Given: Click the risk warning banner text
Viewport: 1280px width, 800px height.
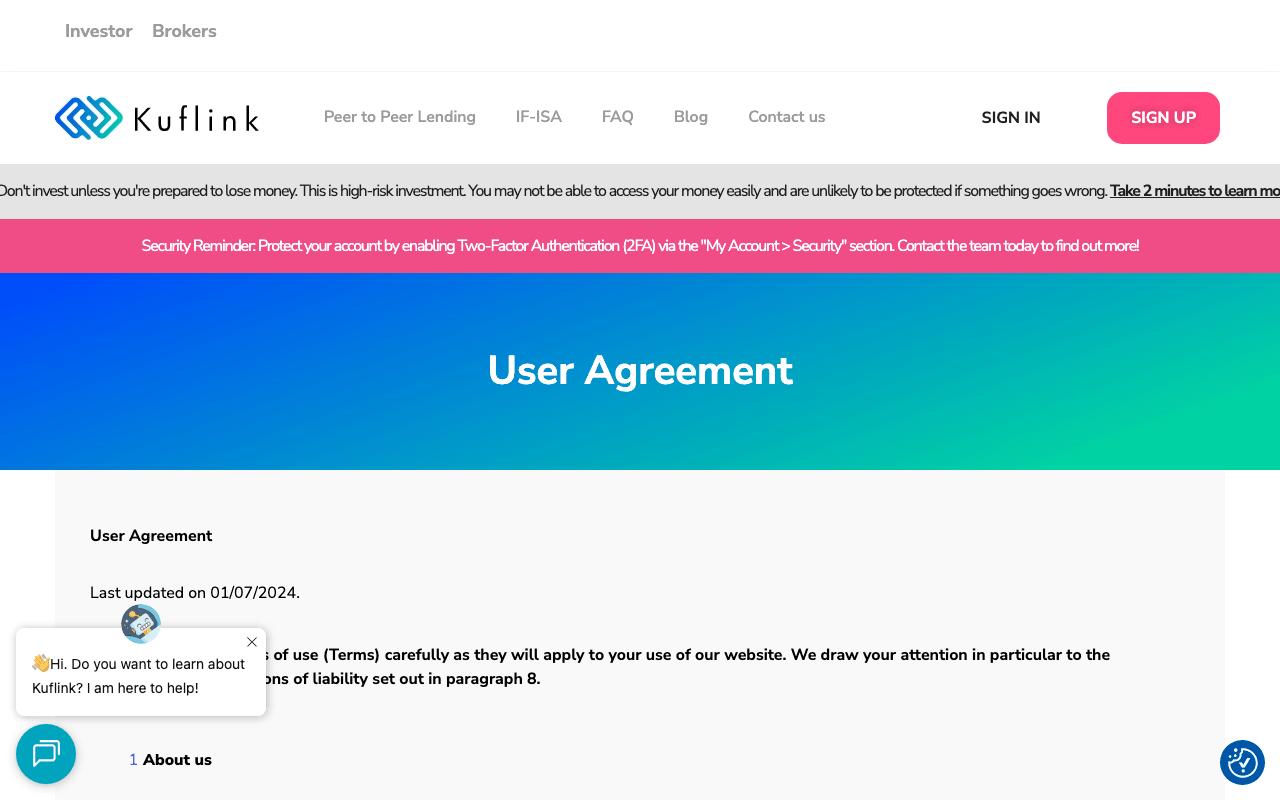Looking at the screenshot, I should tap(550, 190).
